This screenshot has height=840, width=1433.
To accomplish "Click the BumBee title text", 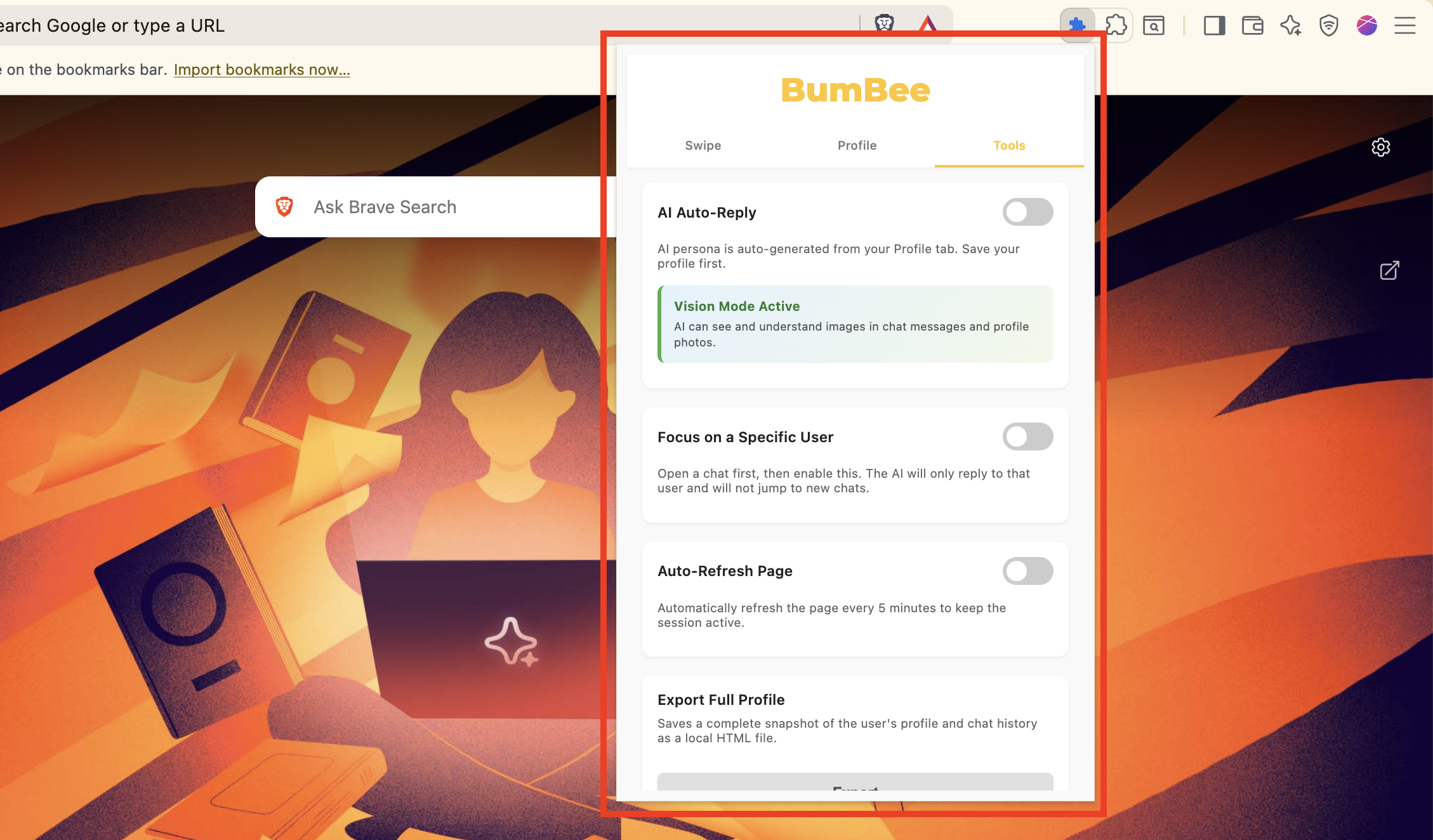I will tap(855, 90).
